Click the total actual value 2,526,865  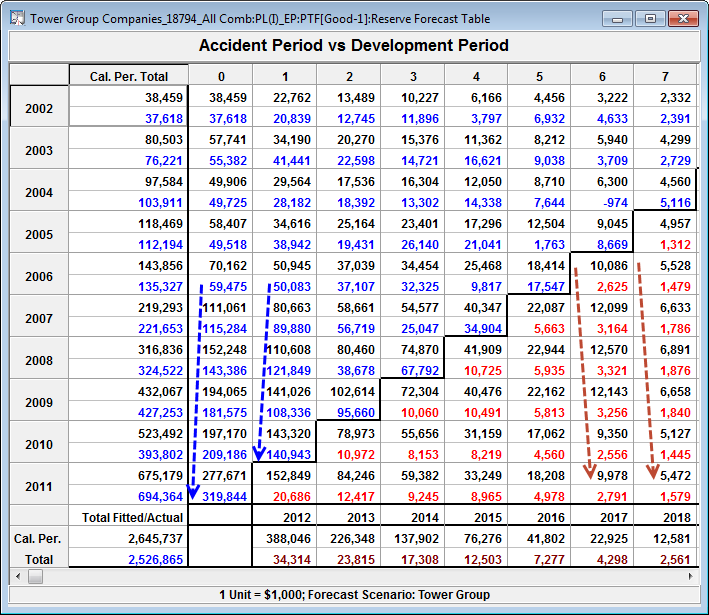[128, 559]
